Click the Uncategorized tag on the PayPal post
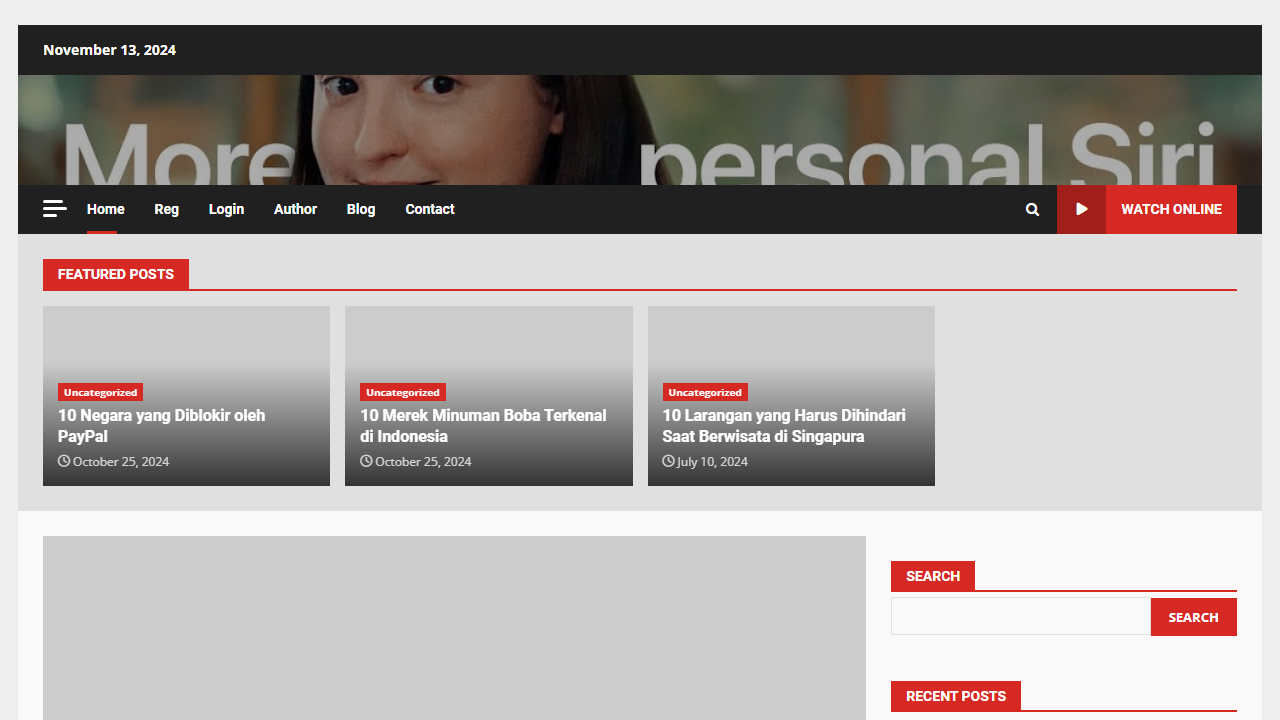The height and width of the screenshot is (720, 1280). point(100,392)
